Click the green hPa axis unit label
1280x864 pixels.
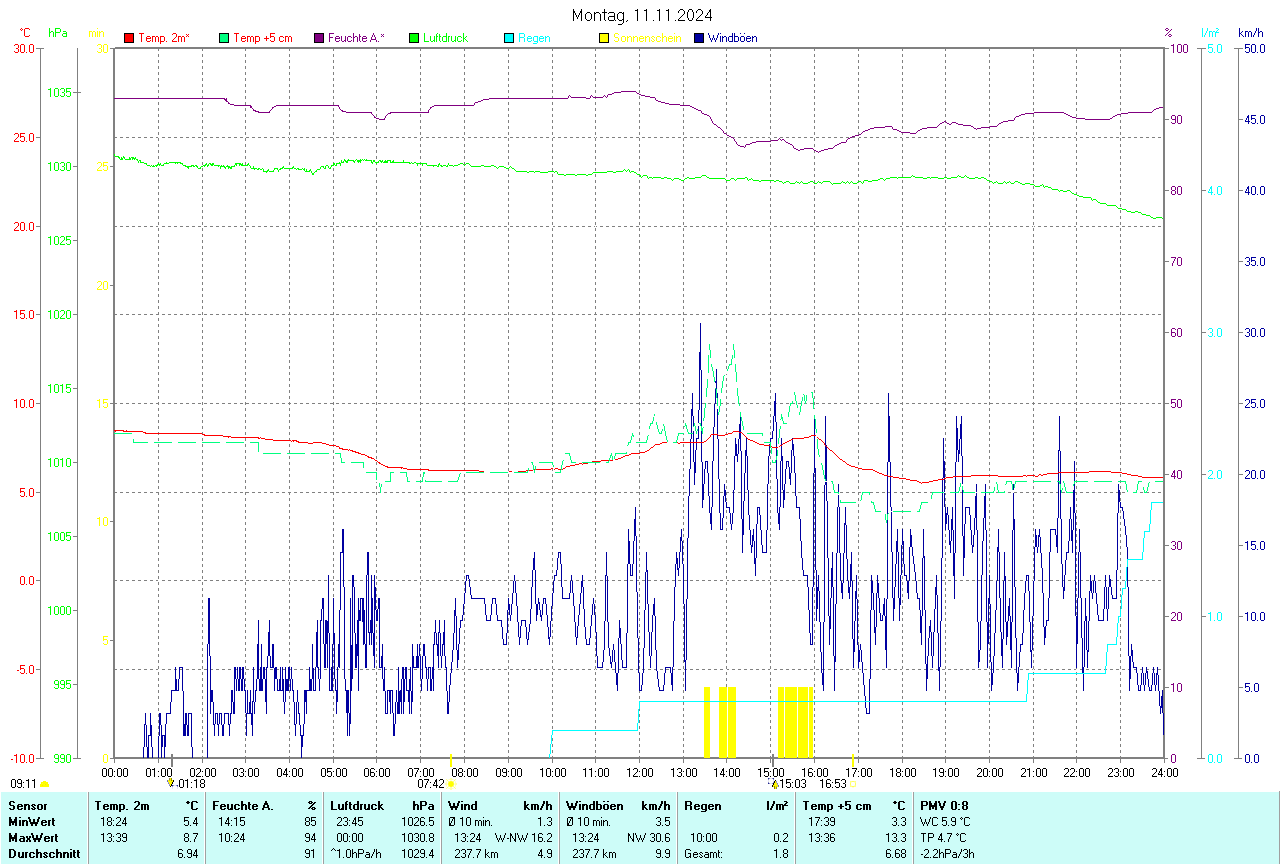[58, 33]
